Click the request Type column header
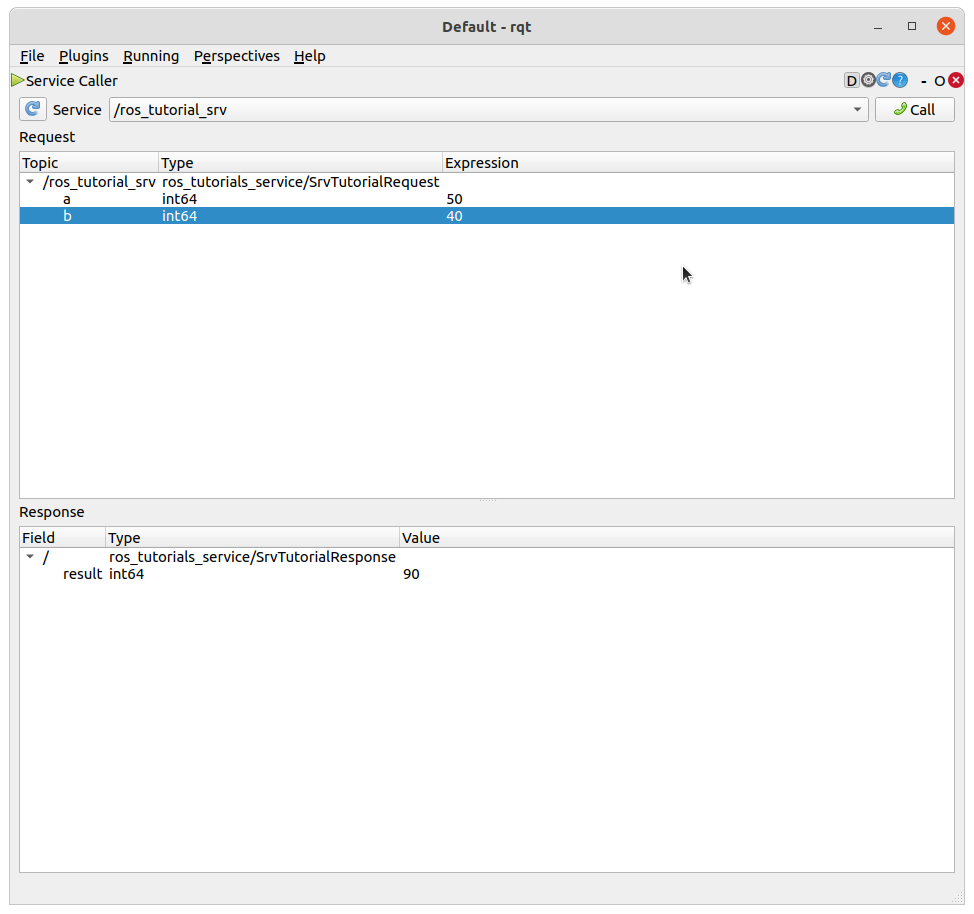This screenshot has height=914, width=974. (x=301, y=163)
